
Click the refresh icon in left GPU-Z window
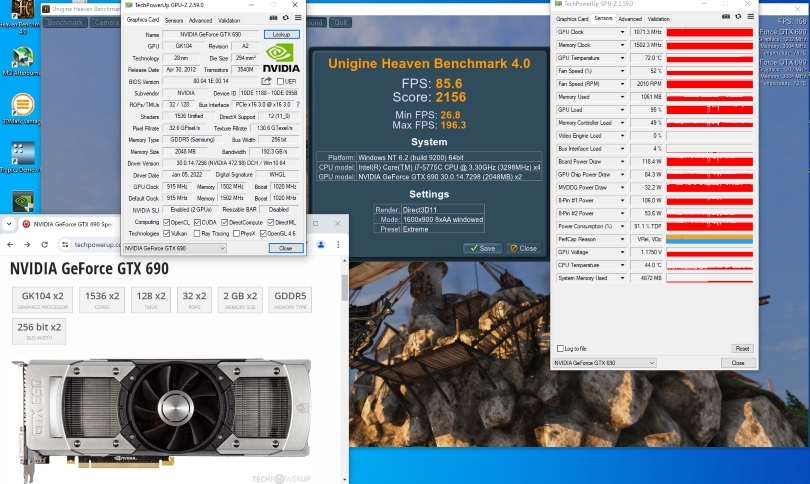[x=286, y=18]
